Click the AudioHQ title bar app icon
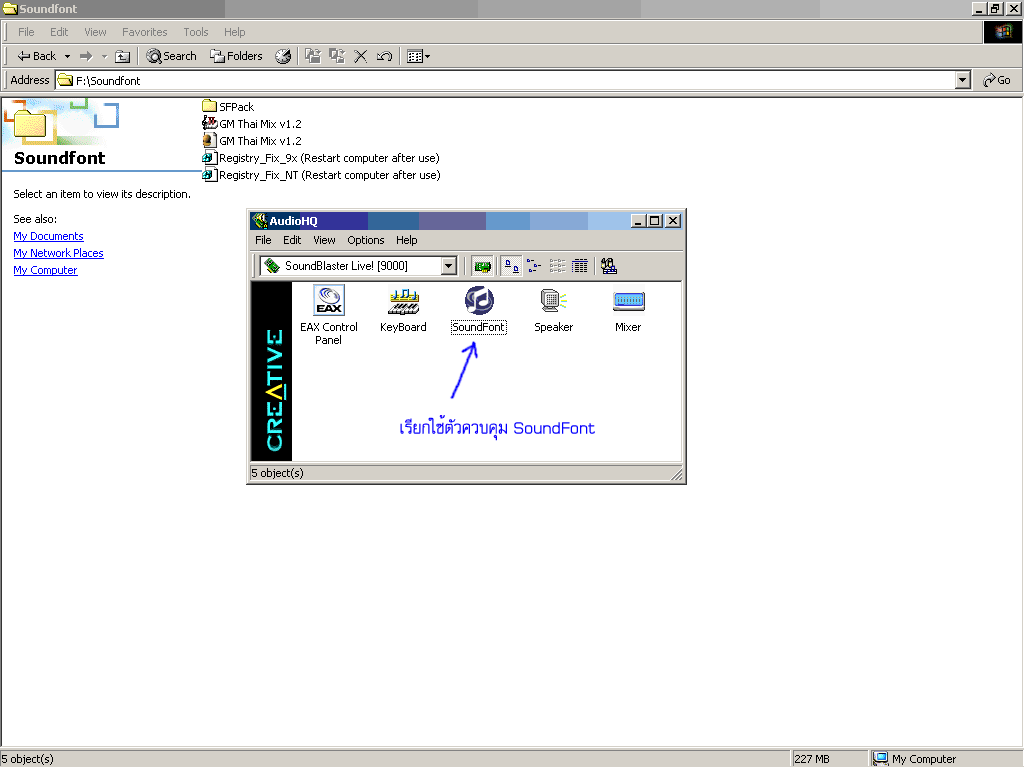Screen dimensions: 1024x768 [x=260, y=221]
